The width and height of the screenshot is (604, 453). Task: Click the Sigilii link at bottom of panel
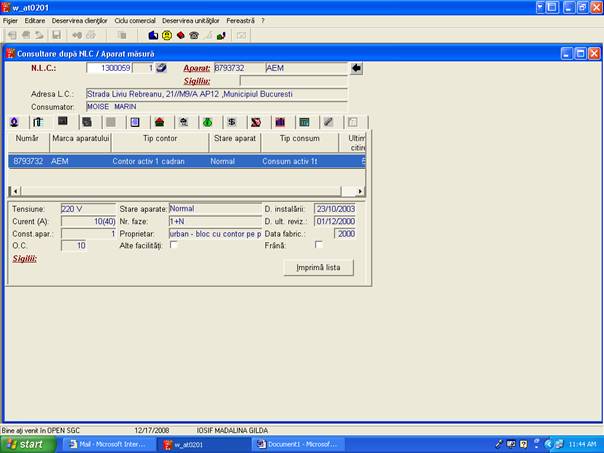click(x=25, y=258)
